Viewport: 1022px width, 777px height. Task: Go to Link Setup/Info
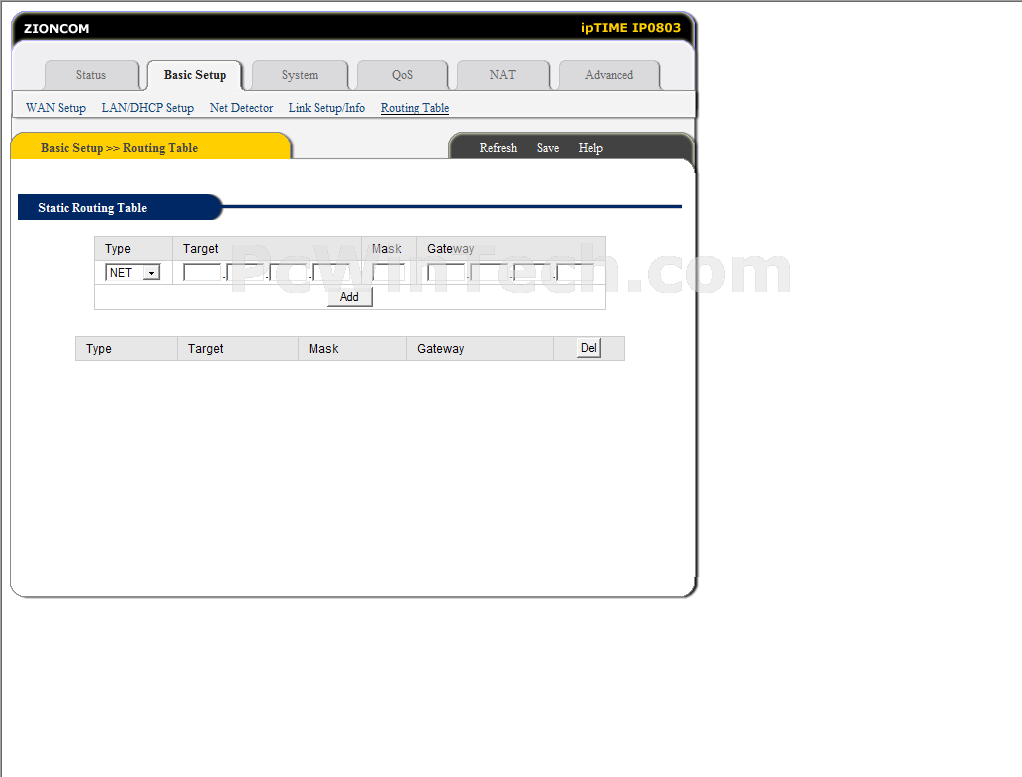coord(326,108)
